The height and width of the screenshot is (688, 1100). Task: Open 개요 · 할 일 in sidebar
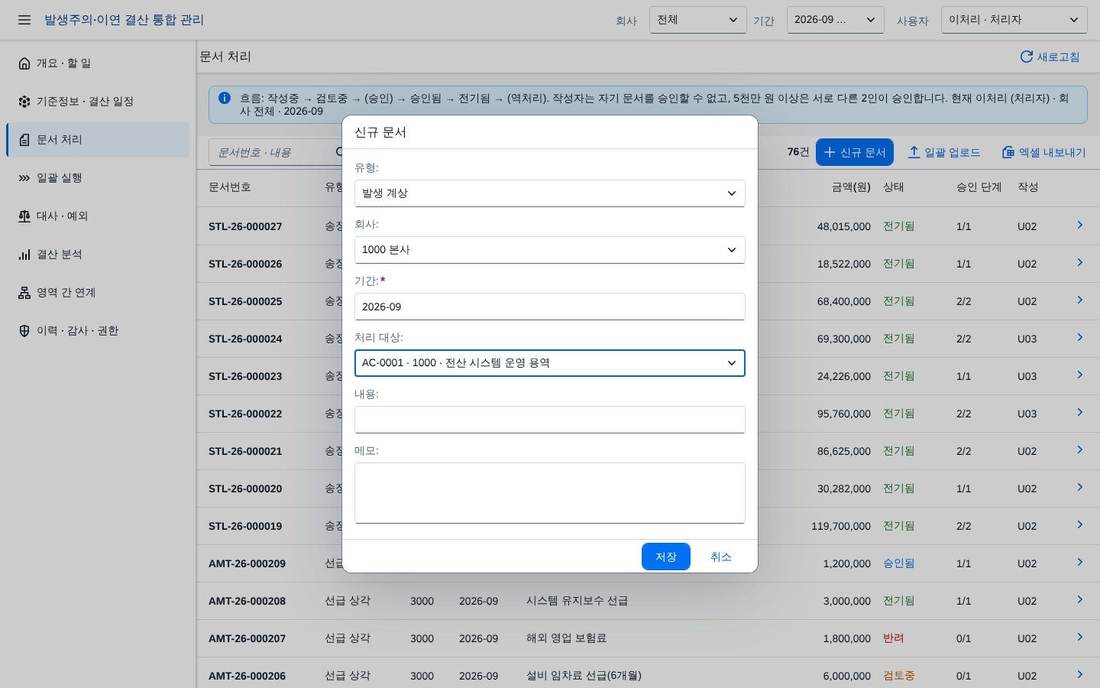coord(98,63)
